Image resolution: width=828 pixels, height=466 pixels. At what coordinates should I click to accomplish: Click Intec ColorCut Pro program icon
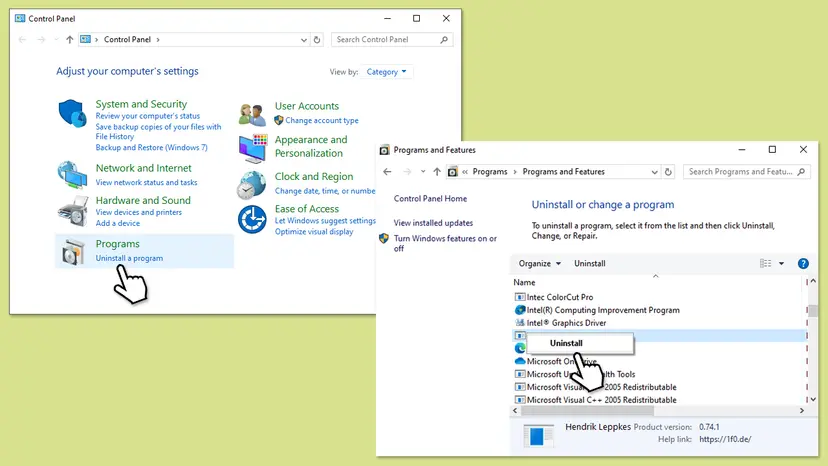pyautogui.click(x=520, y=297)
